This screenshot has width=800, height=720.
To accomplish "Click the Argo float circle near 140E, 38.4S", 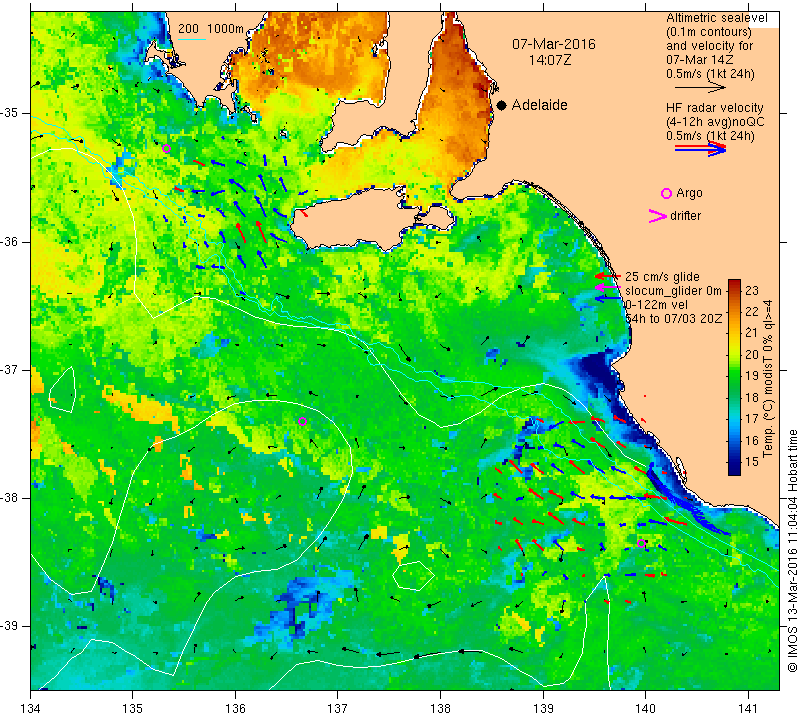I will (641, 543).
